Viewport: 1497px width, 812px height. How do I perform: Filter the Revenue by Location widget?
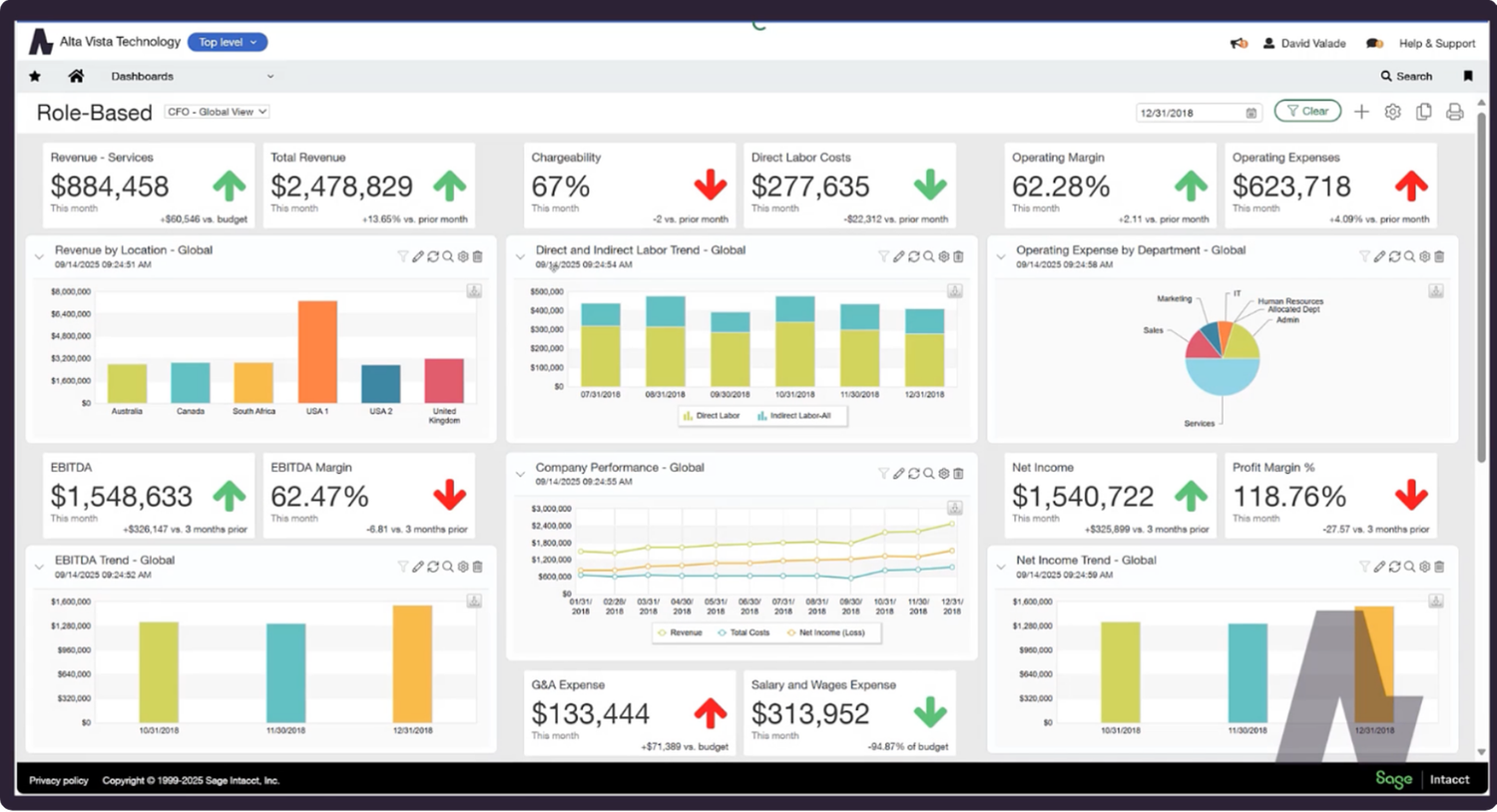[403, 256]
